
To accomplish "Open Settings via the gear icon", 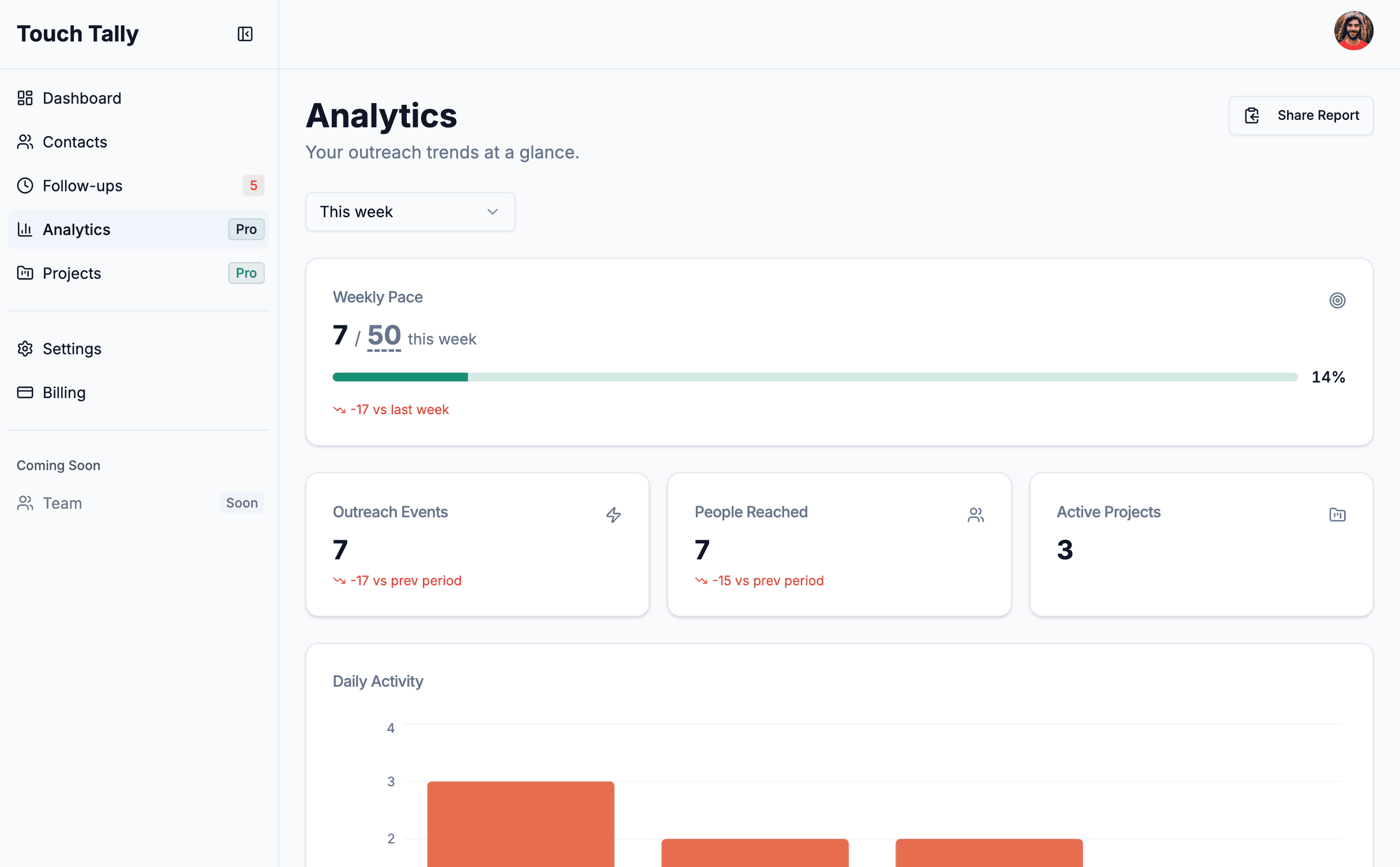I will pos(25,349).
